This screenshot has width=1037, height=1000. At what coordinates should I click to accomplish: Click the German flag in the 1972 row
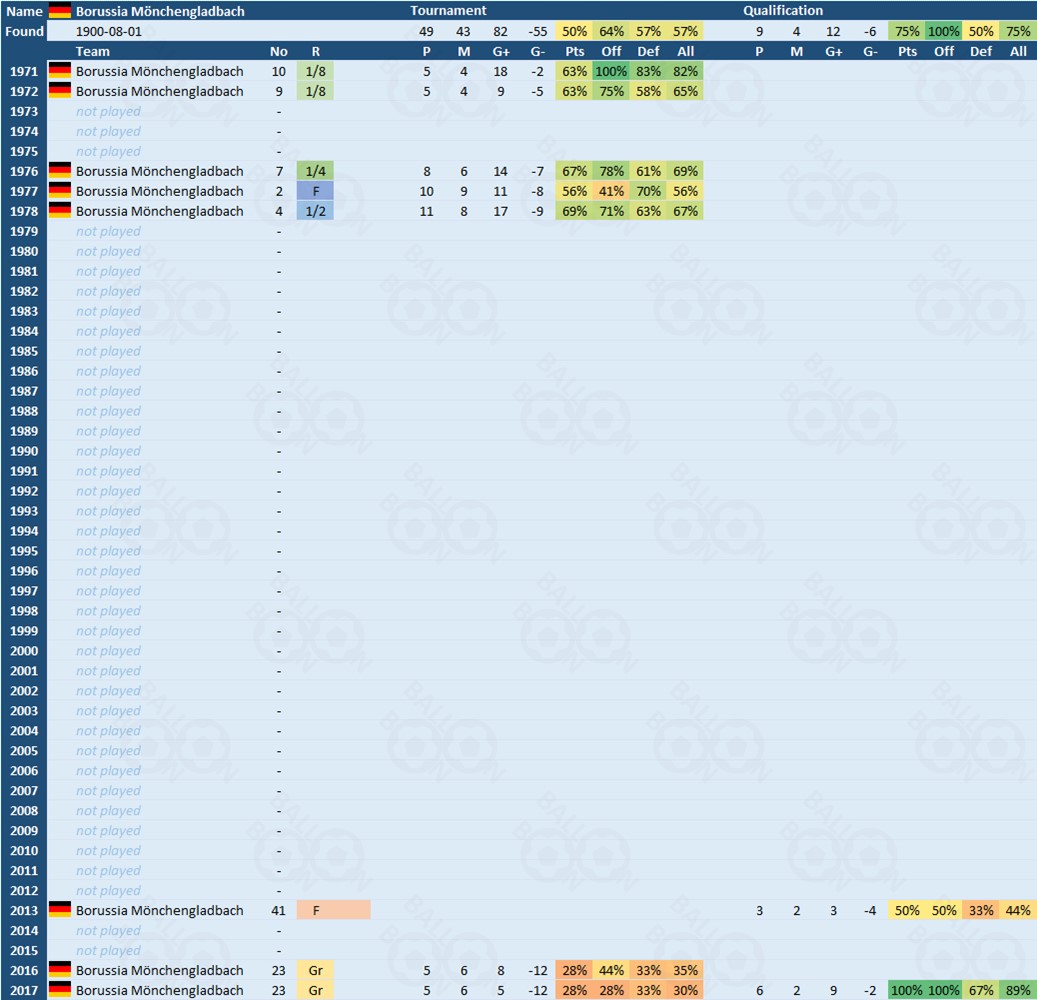pos(60,91)
